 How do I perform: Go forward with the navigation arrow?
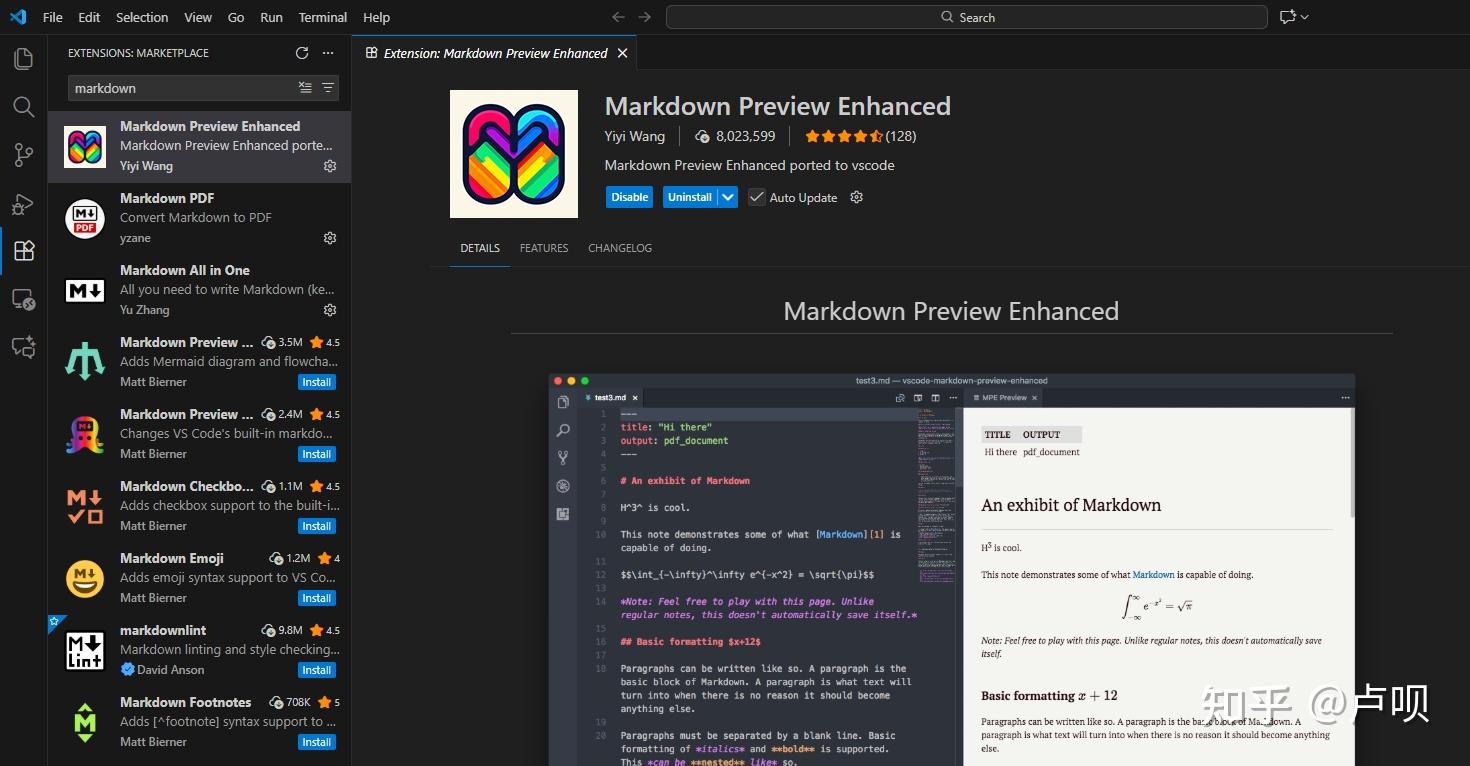click(x=645, y=17)
